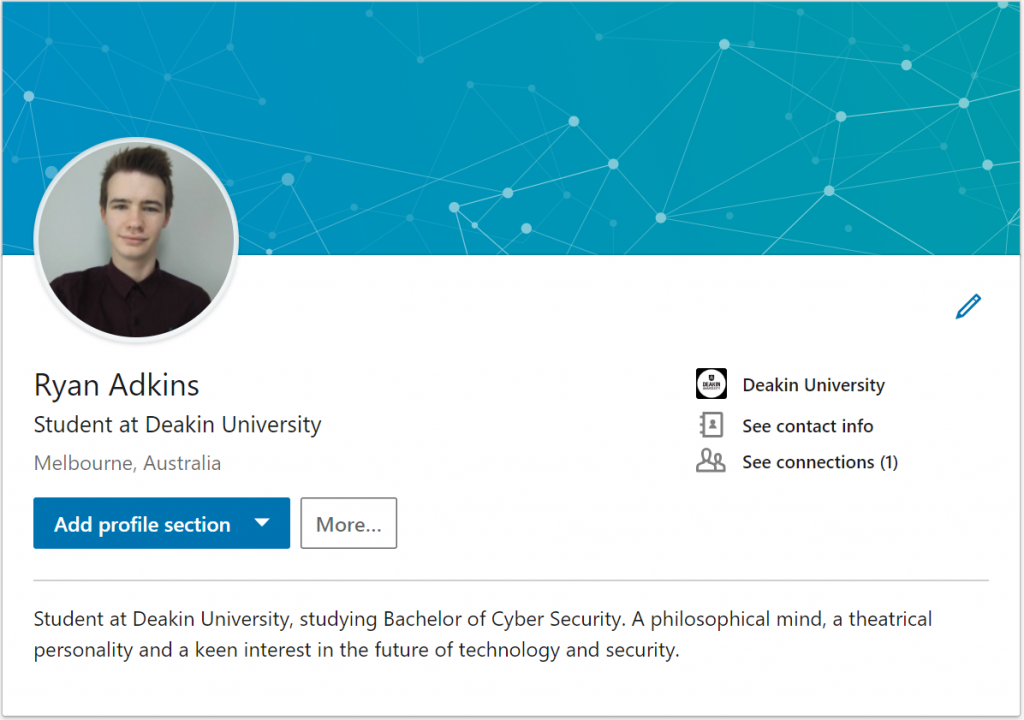
Task: Click the contact info address book icon
Action: 711,425
